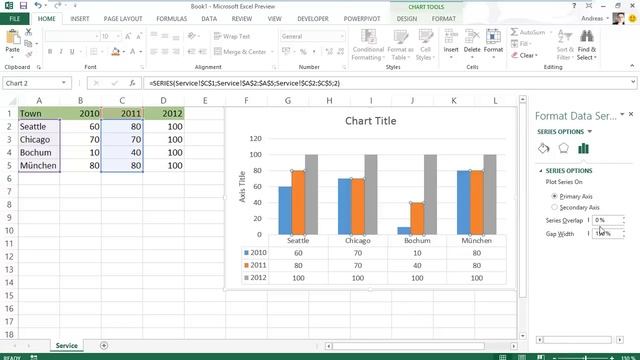
Task: Switch to the INSERT tab
Action: point(80,19)
